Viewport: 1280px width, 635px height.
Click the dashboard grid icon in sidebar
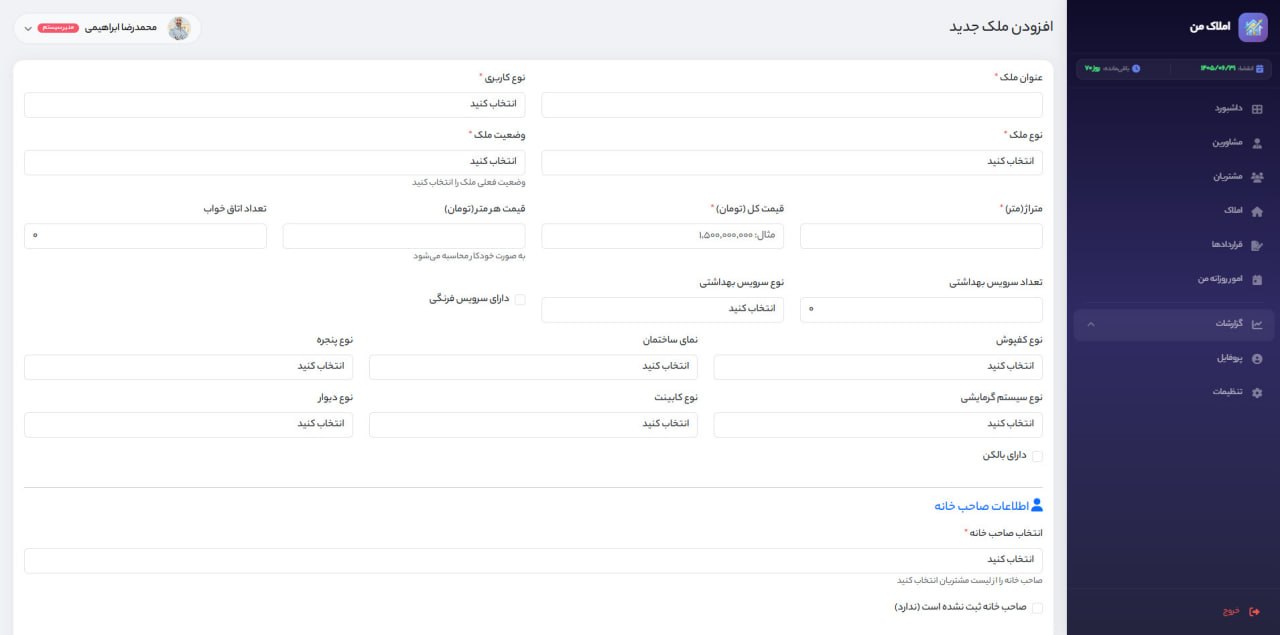coord(1257,109)
